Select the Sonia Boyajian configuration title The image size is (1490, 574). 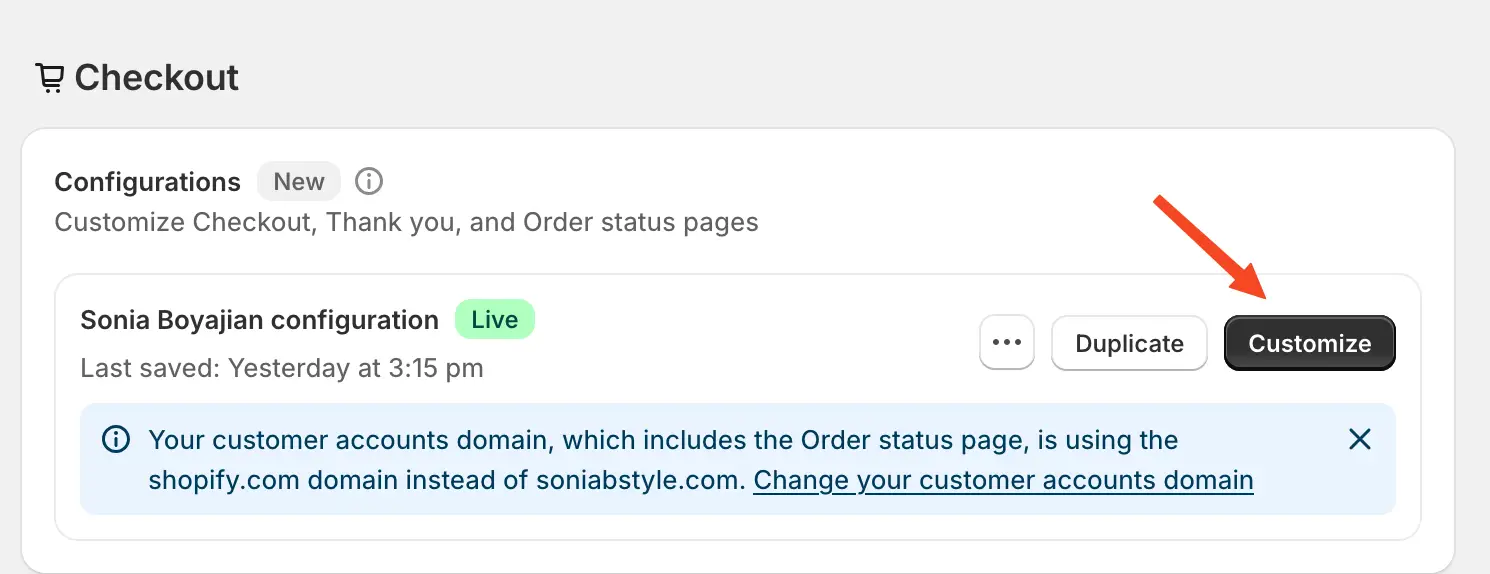[x=259, y=320]
